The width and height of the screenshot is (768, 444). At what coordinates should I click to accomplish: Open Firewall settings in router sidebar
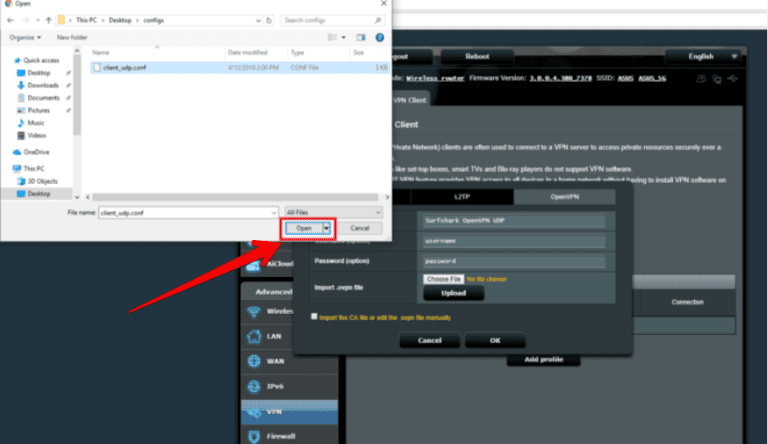289,436
